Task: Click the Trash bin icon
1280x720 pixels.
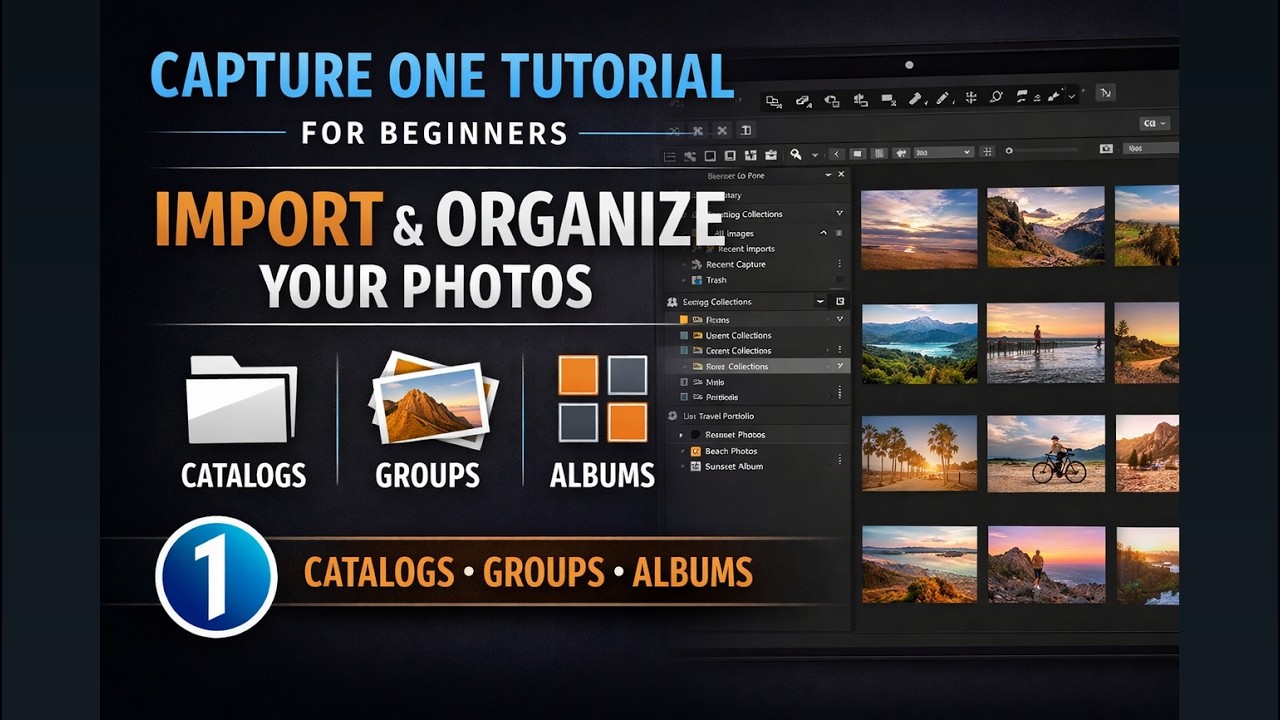Action: pos(698,281)
